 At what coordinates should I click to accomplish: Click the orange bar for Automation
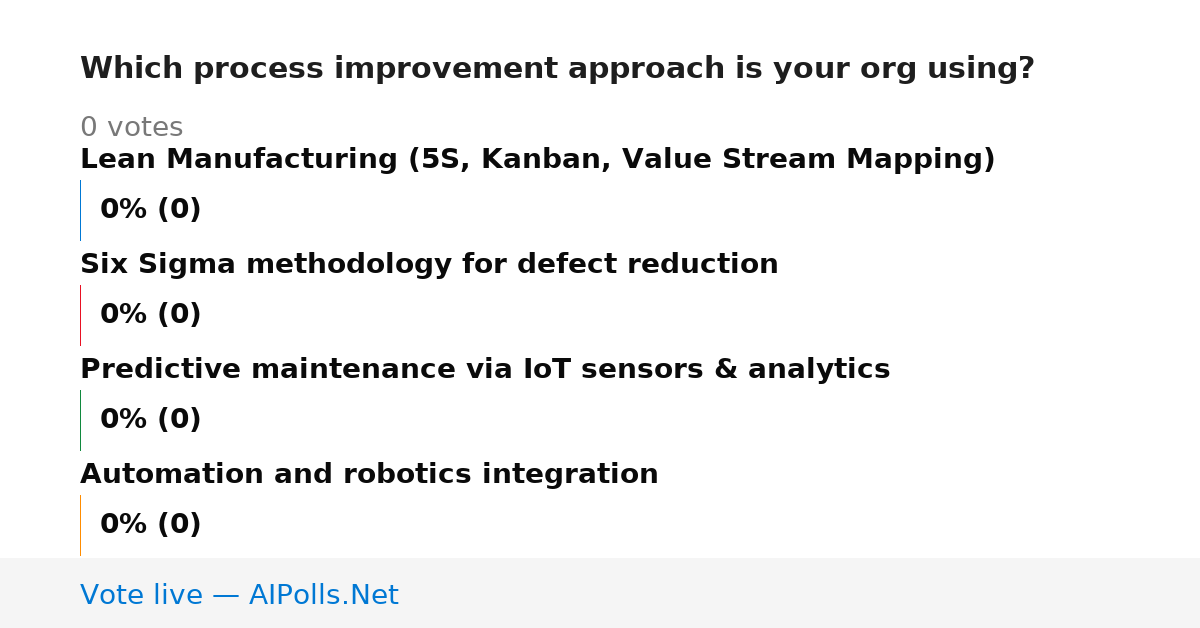point(80,525)
